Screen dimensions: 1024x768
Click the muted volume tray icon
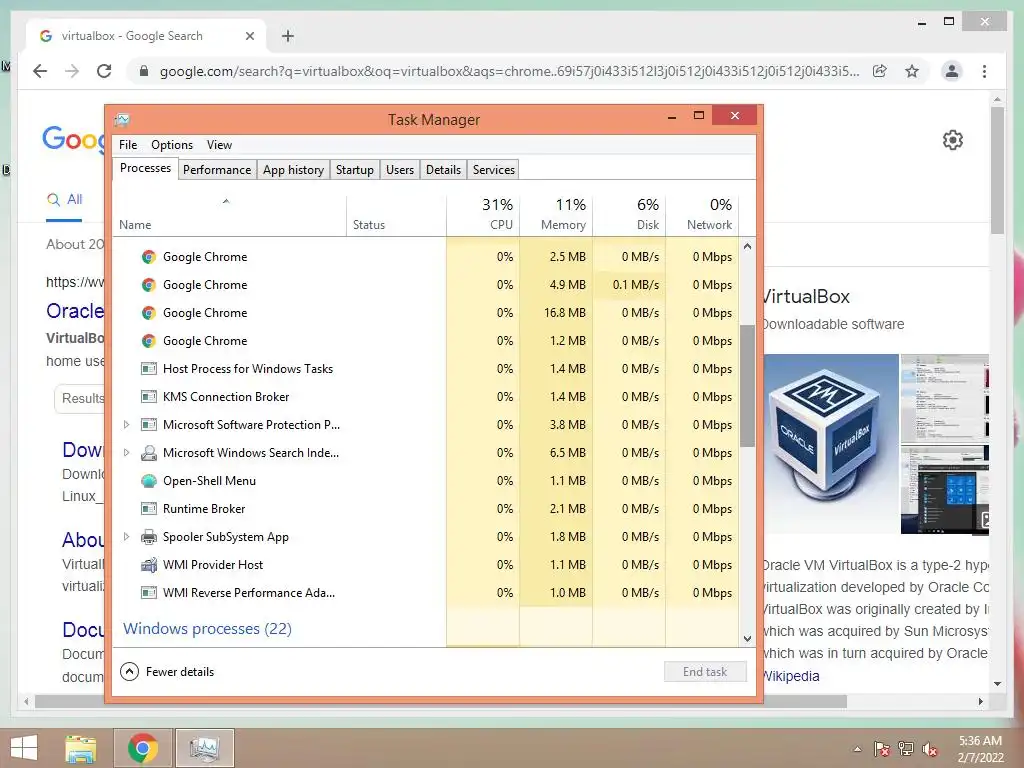[930, 749]
